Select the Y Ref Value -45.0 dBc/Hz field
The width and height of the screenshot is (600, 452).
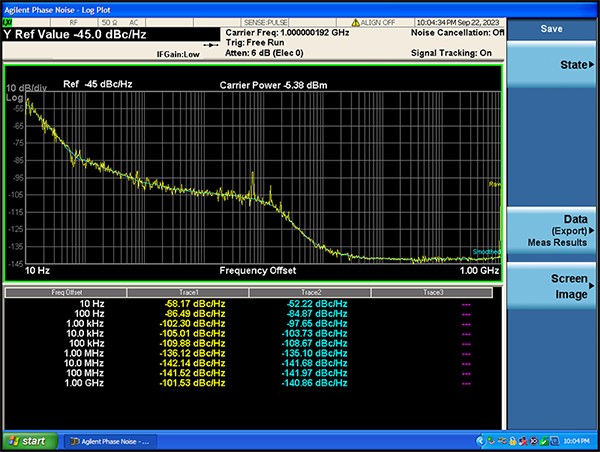pos(111,34)
